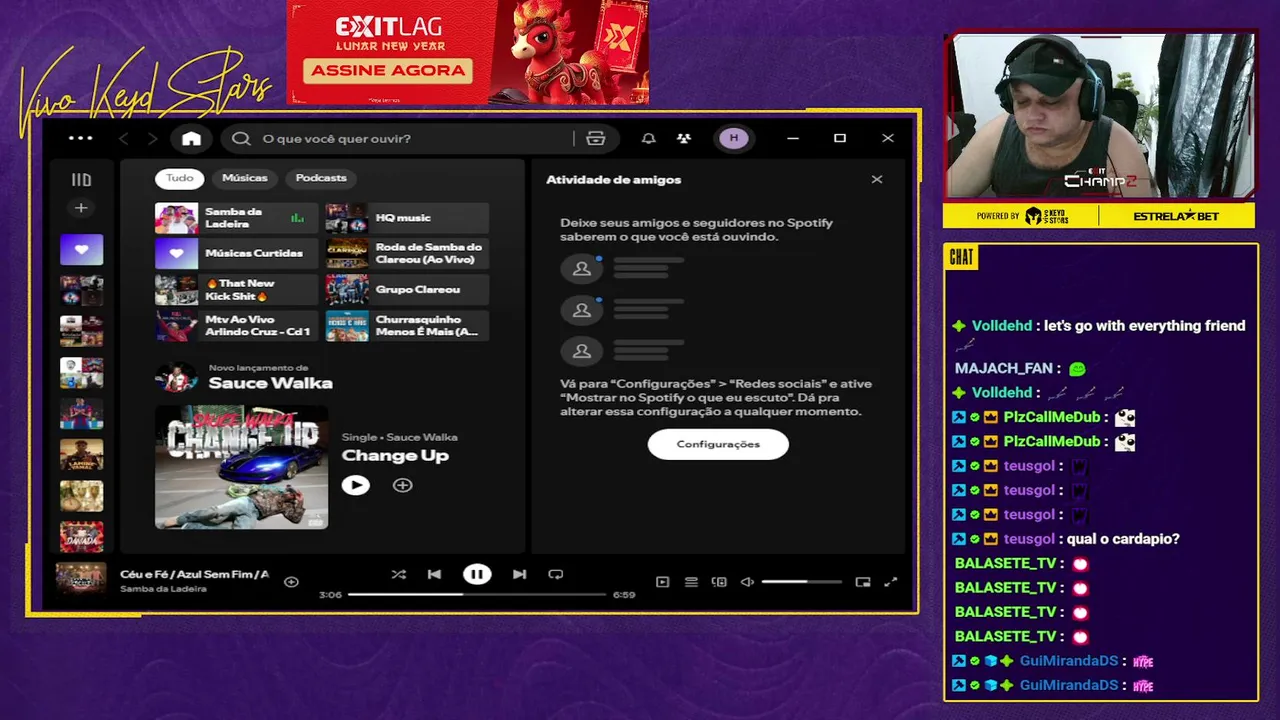Open the 'Samba da Ladeira' card

coord(236,218)
